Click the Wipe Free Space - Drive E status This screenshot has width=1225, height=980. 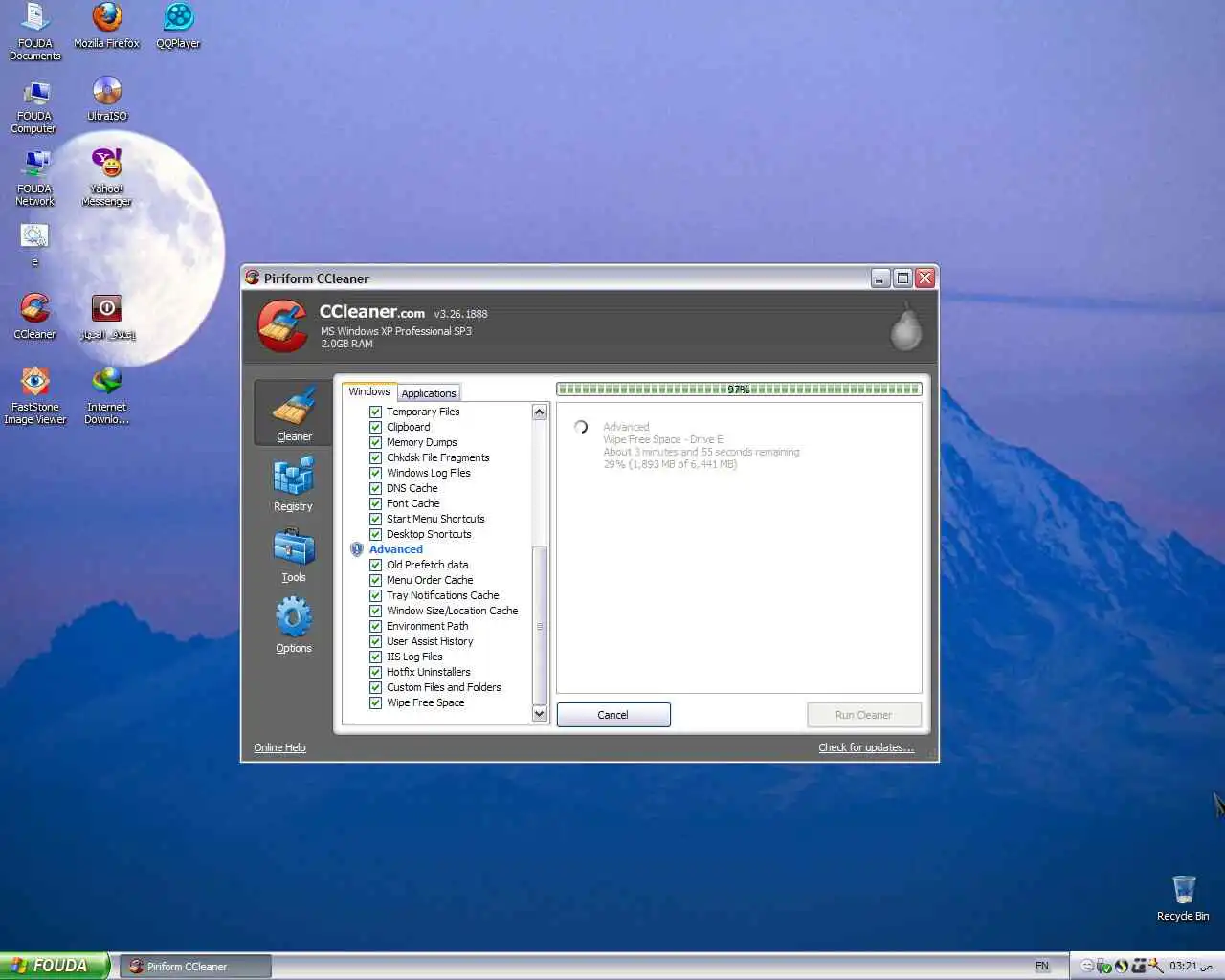(663, 439)
